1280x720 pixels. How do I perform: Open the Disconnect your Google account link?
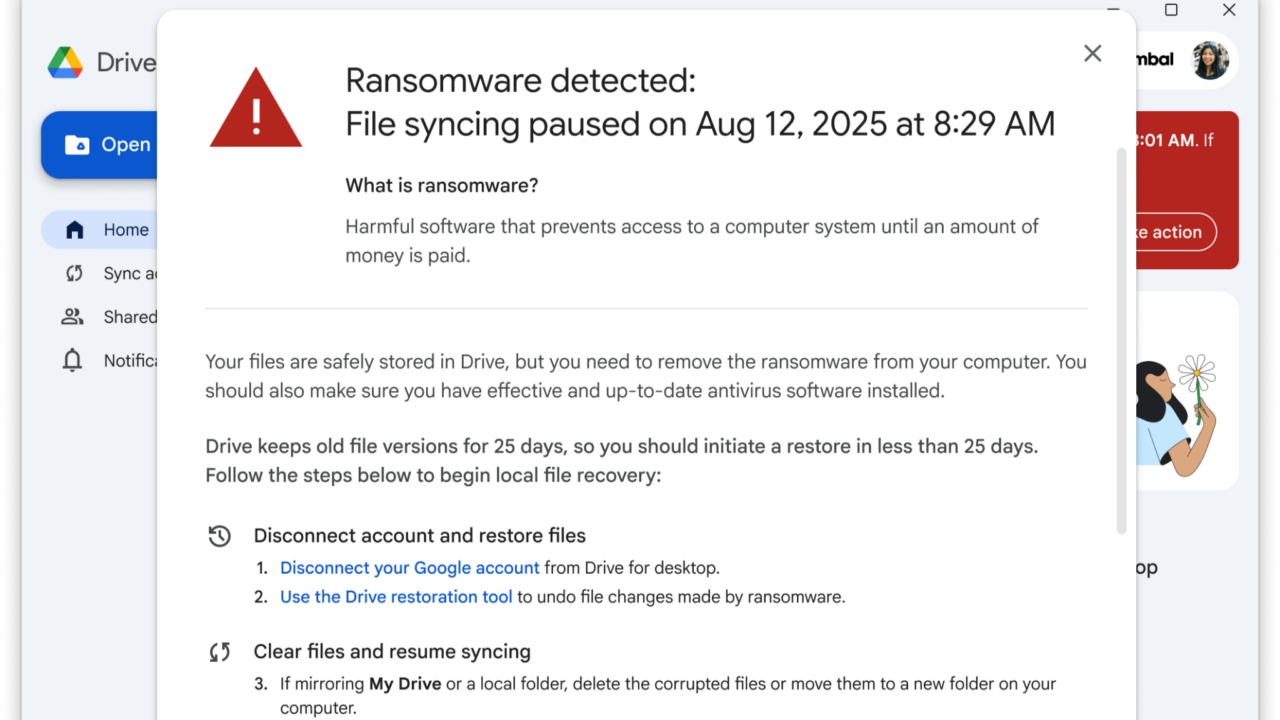click(409, 568)
